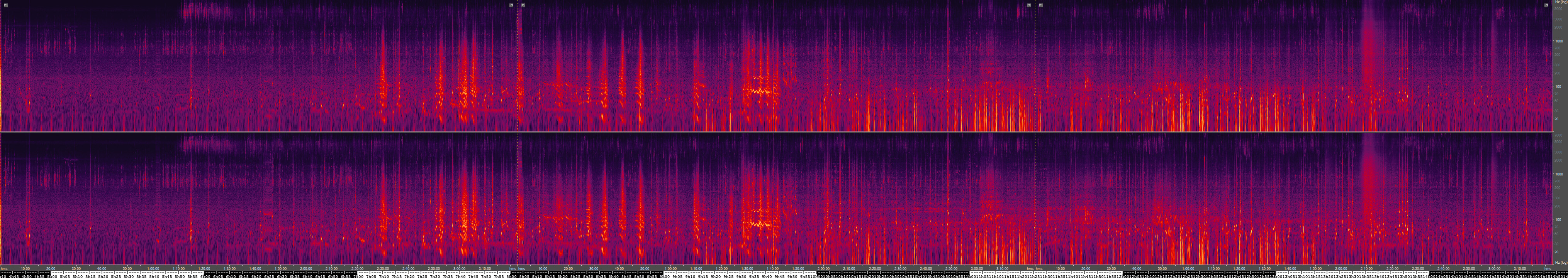Click the dotted boundary between first and second clips

tap(518, 122)
